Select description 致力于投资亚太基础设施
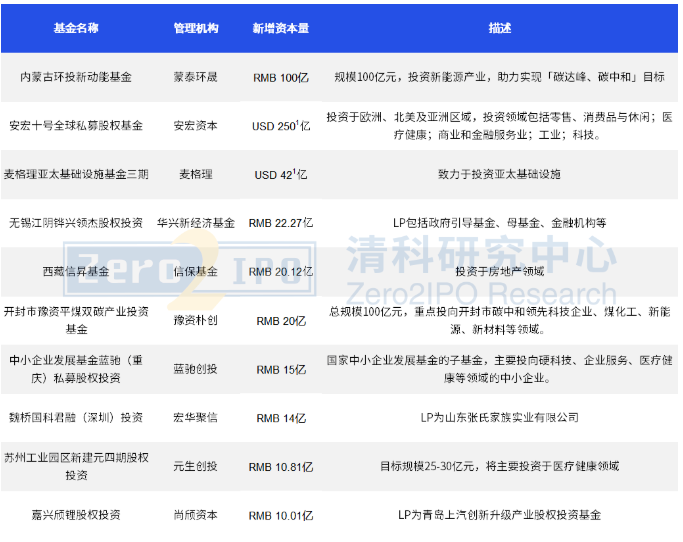Image resolution: width=683 pixels, height=542 pixels. 500,174
